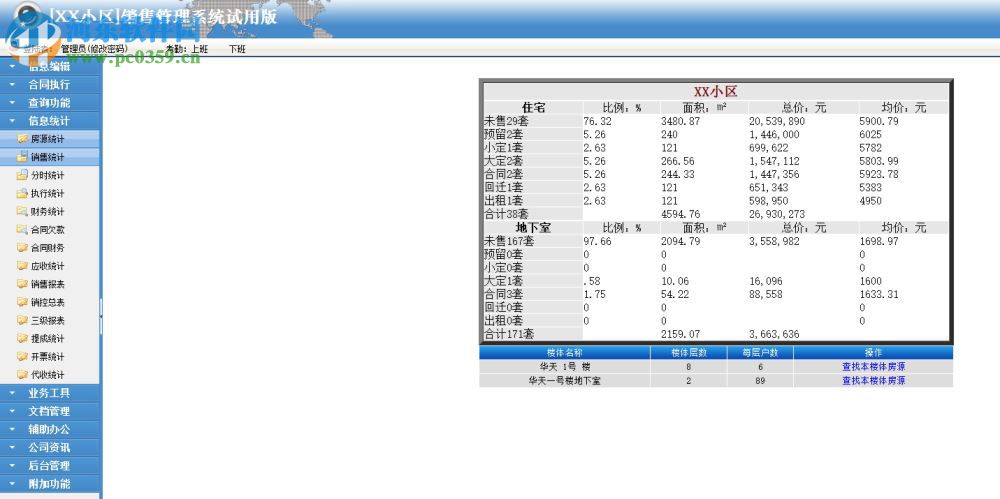The width and height of the screenshot is (1000, 499).
Task: Select the 1633.31 average price value
Action: 879,295
